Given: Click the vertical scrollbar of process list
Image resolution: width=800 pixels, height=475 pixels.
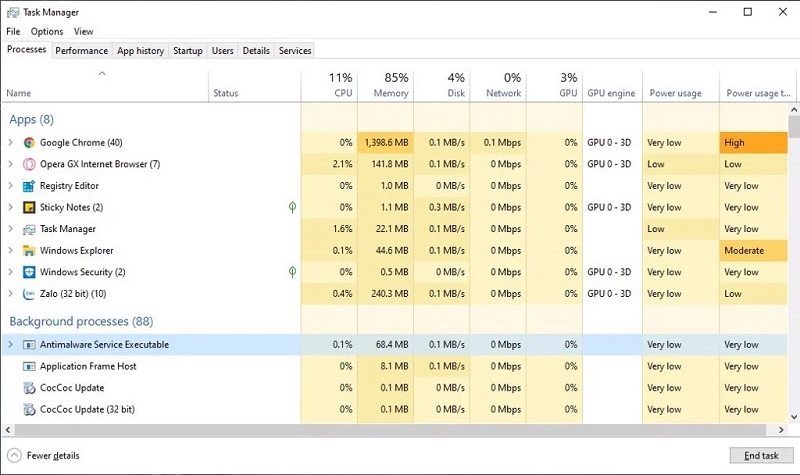Looking at the screenshot, I should [x=793, y=260].
